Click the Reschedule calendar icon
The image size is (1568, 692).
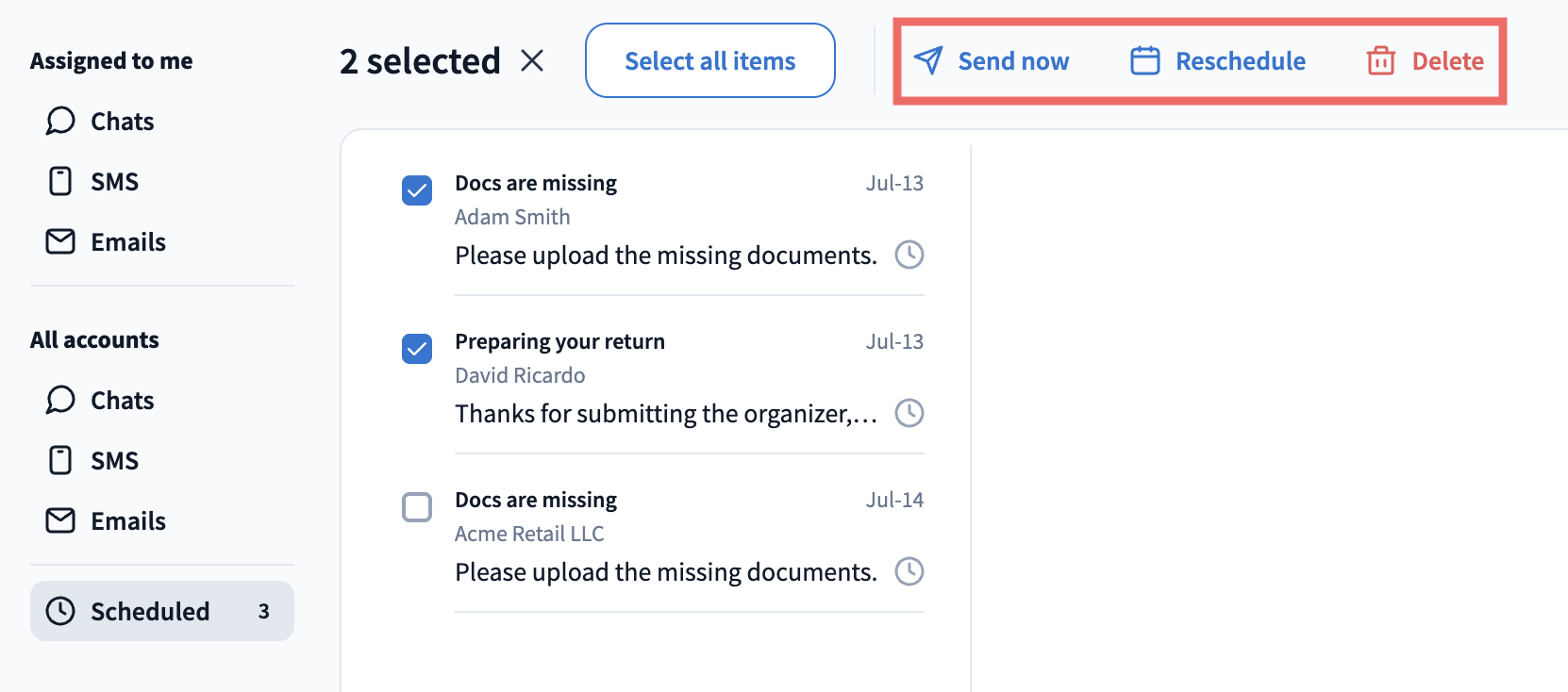click(1145, 60)
